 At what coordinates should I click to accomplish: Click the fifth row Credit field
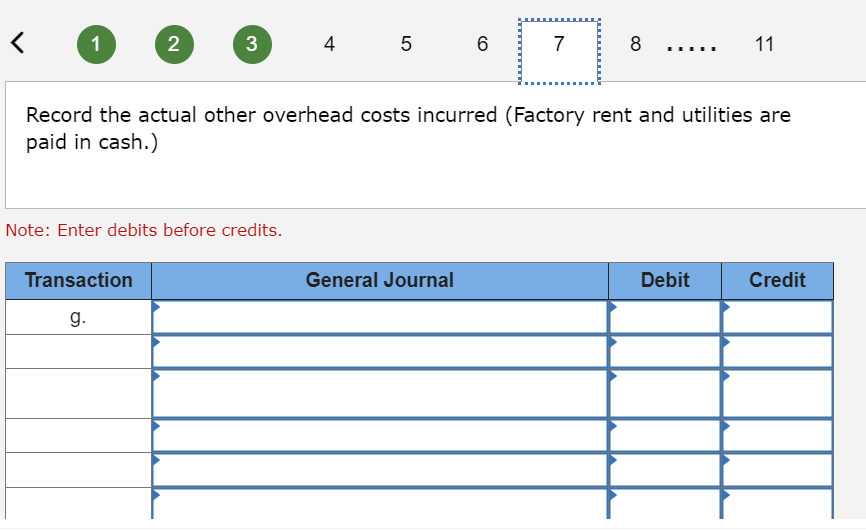pos(777,470)
